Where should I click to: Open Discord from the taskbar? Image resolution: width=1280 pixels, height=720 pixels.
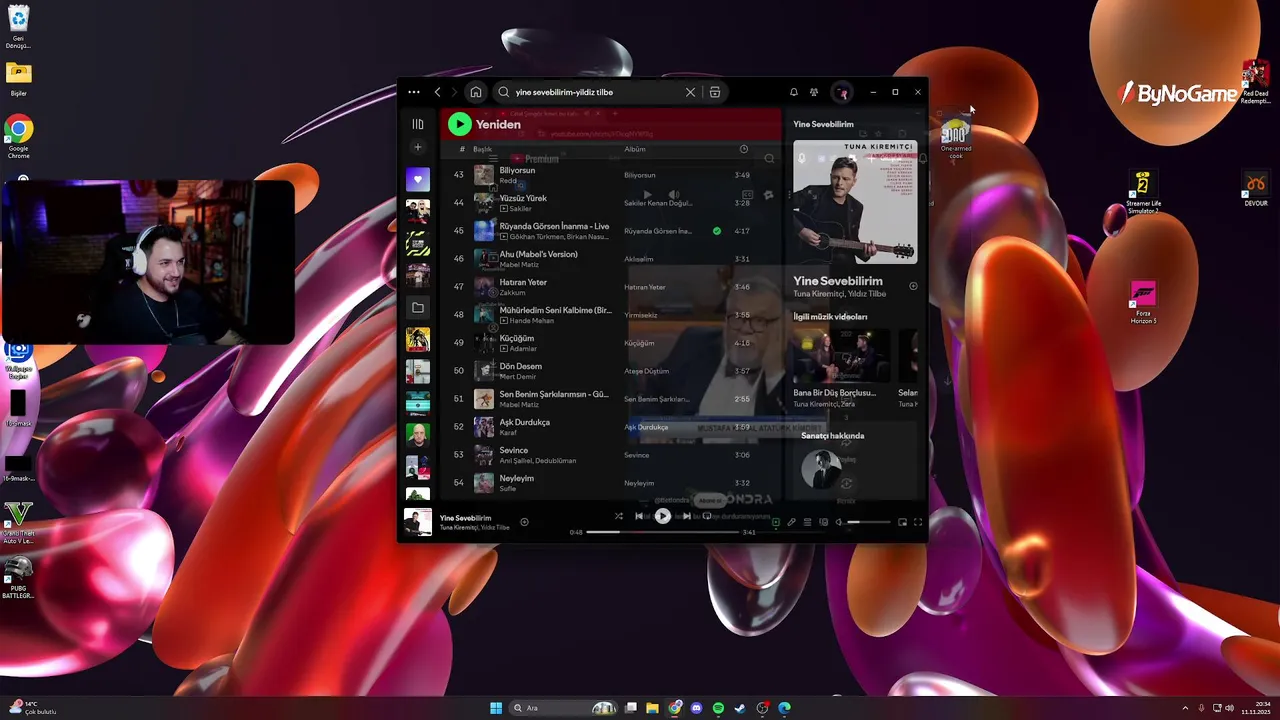697,708
